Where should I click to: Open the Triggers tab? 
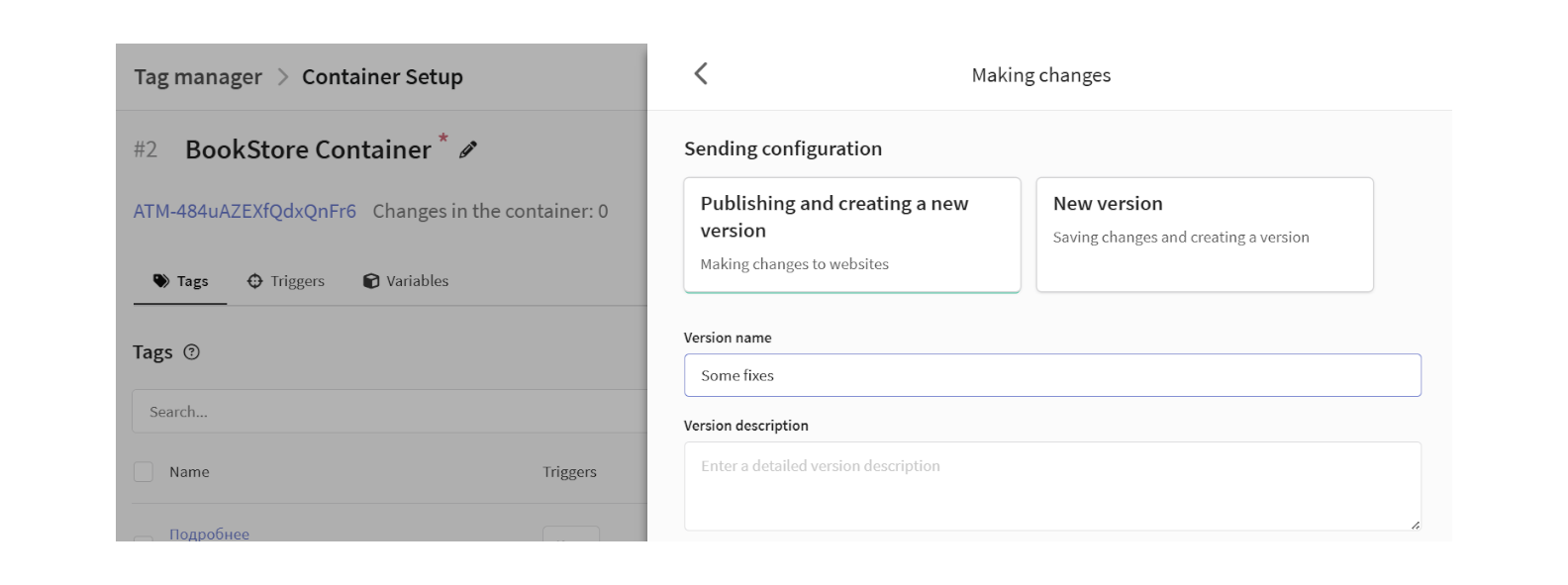(286, 281)
